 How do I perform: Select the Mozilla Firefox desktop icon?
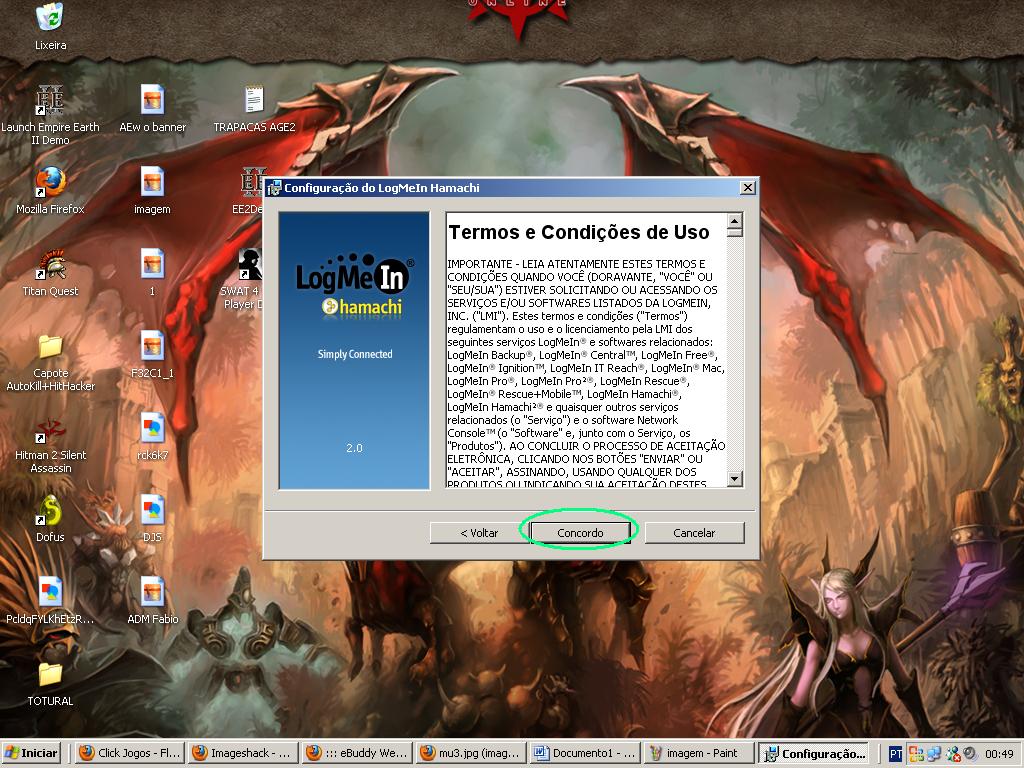pyautogui.click(x=50, y=183)
